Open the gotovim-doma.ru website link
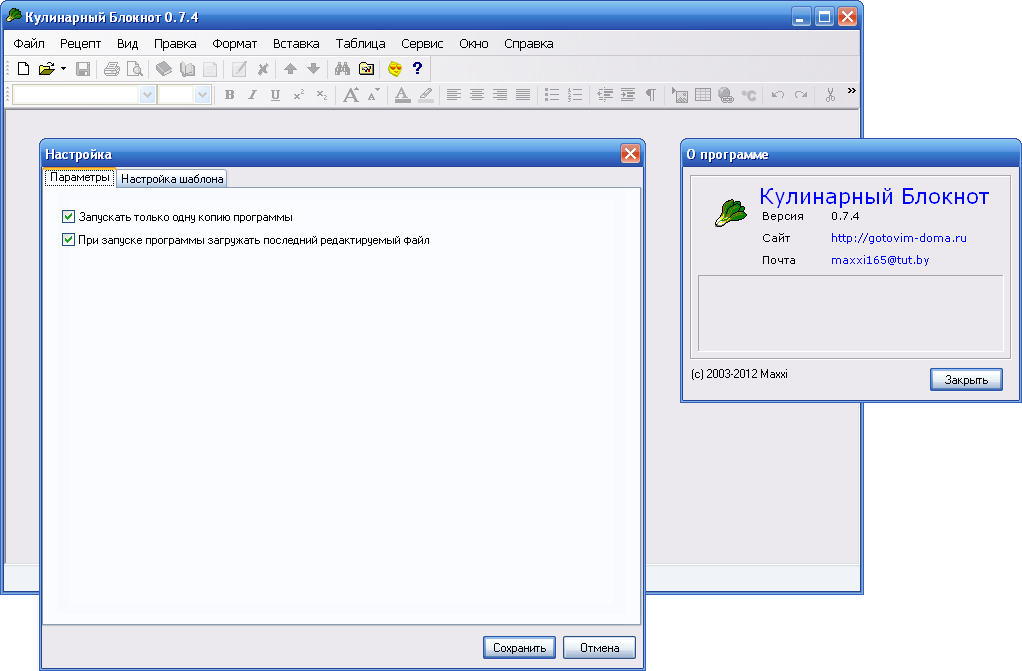This screenshot has width=1022, height=671. tap(898, 238)
